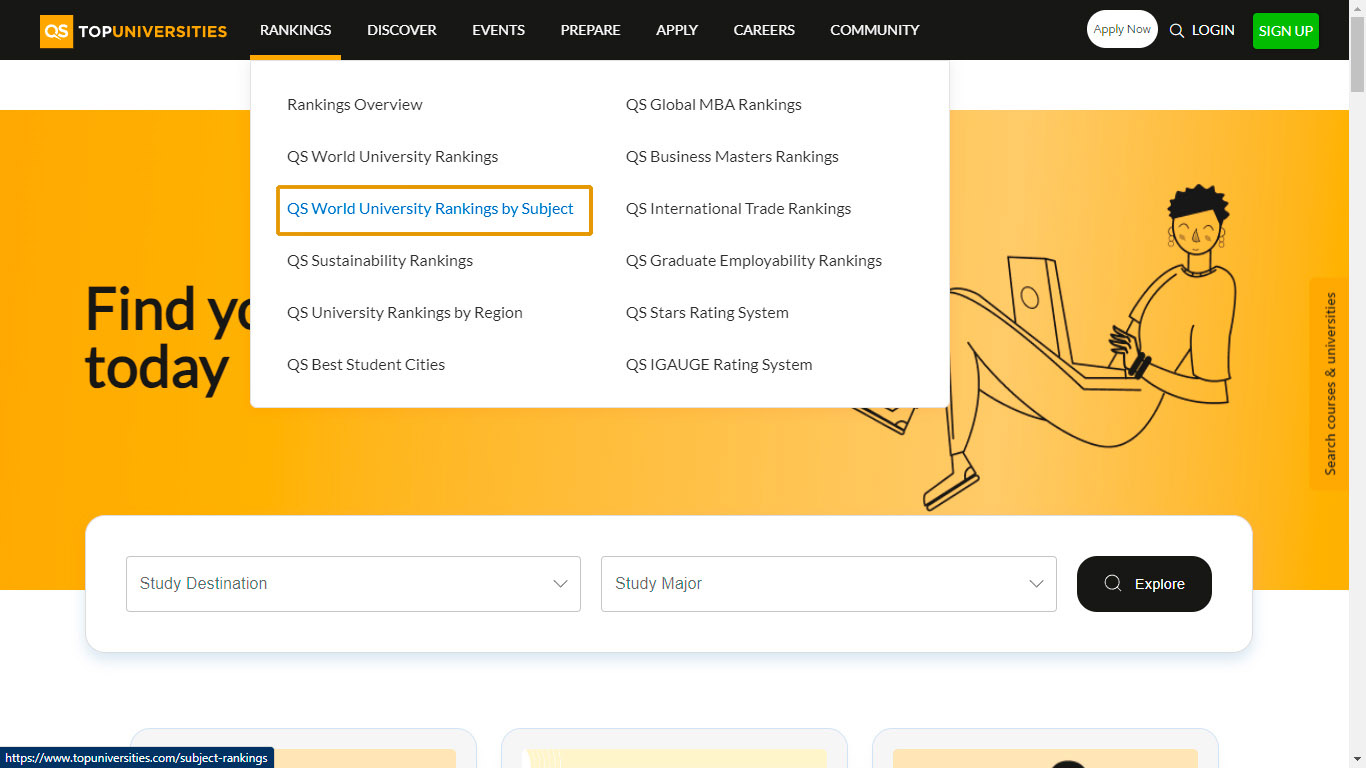The height and width of the screenshot is (768, 1366).
Task: Click the LOGIN link
Action: click(1213, 30)
